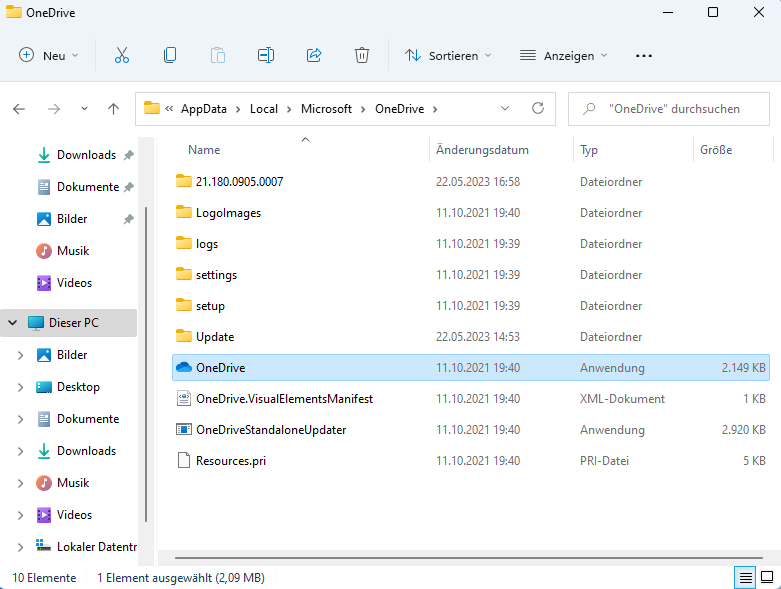Refresh the current folder view

pyautogui.click(x=538, y=109)
